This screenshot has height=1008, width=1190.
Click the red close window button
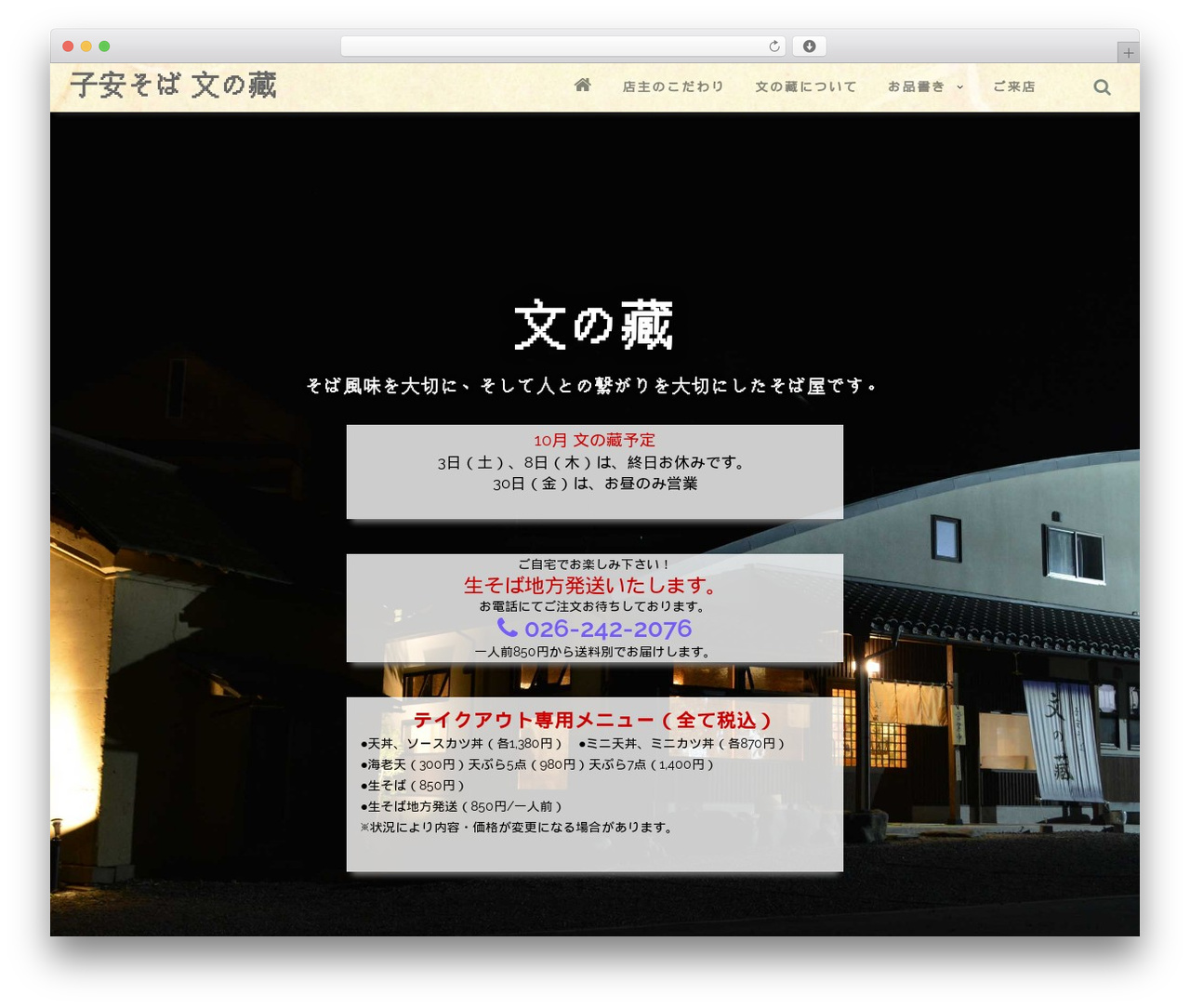click(x=68, y=46)
